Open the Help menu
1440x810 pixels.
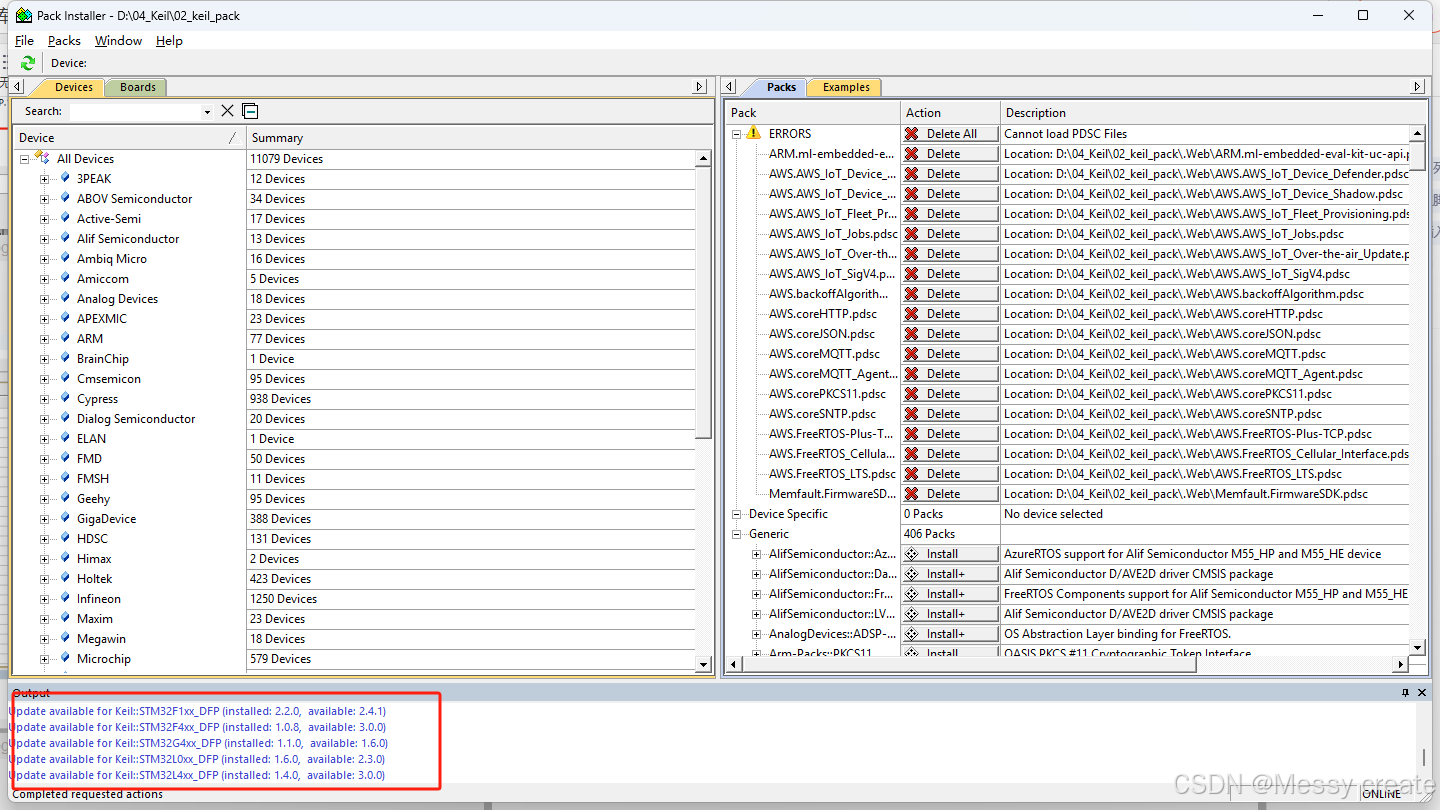click(169, 40)
